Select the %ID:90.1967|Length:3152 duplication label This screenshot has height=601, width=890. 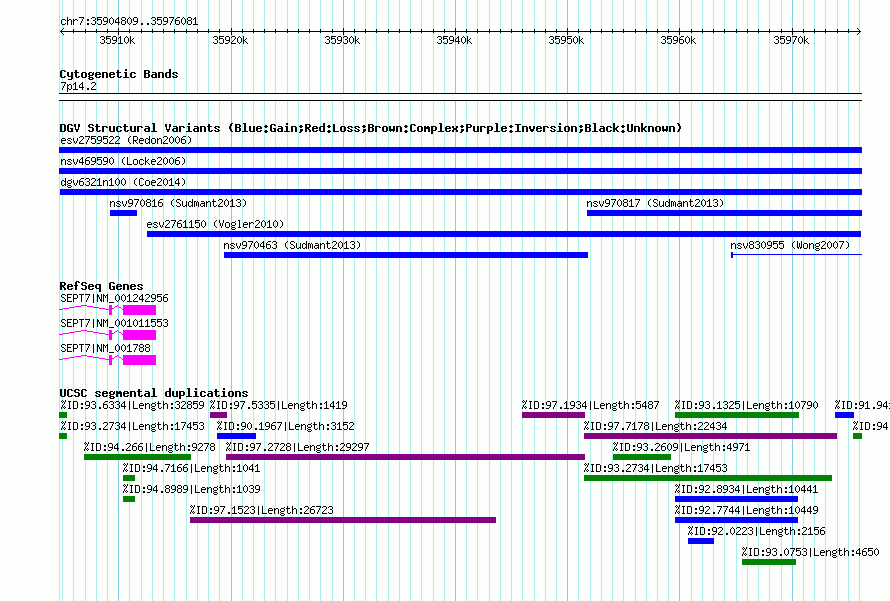(286, 426)
